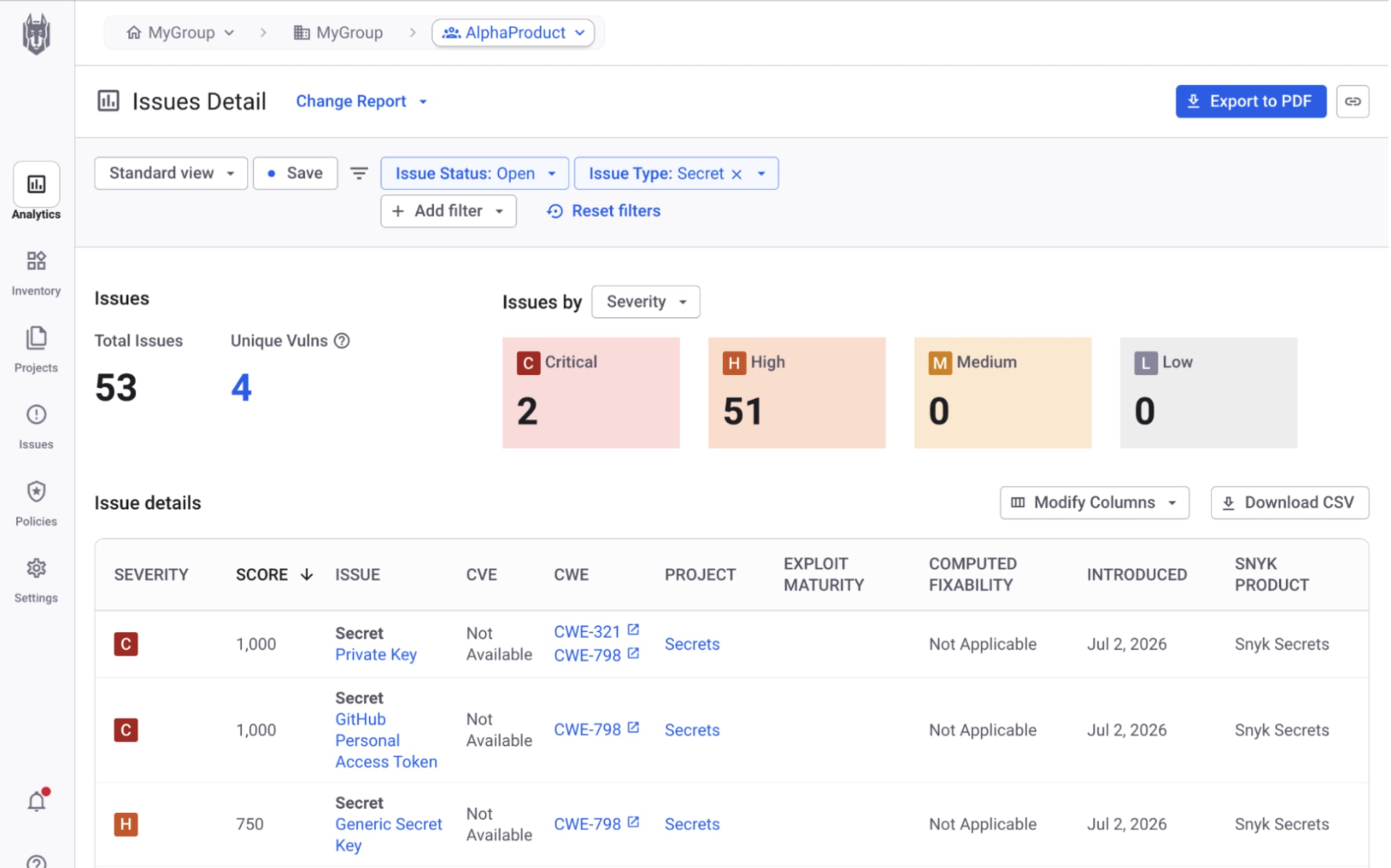This screenshot has width=1391, height=868.
Task: Open external link icon beside CWE-798 in Private Key row
Action: [634, 654]
